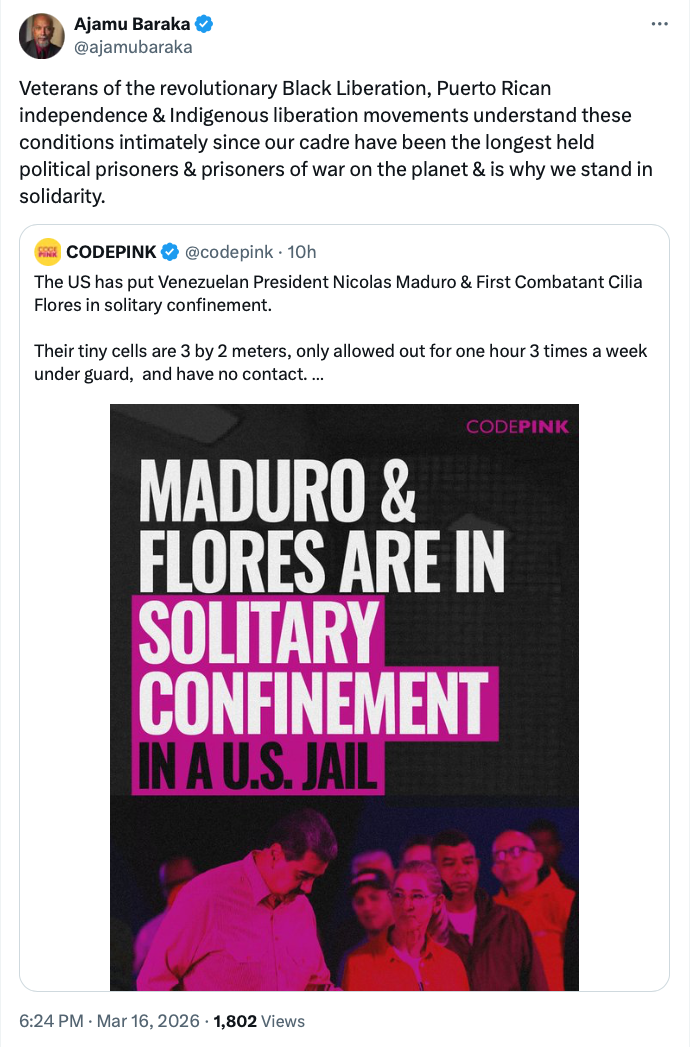The image size is (690, 1047).
Task: Open the three-dot more options menu
Action: pos(659,24)
